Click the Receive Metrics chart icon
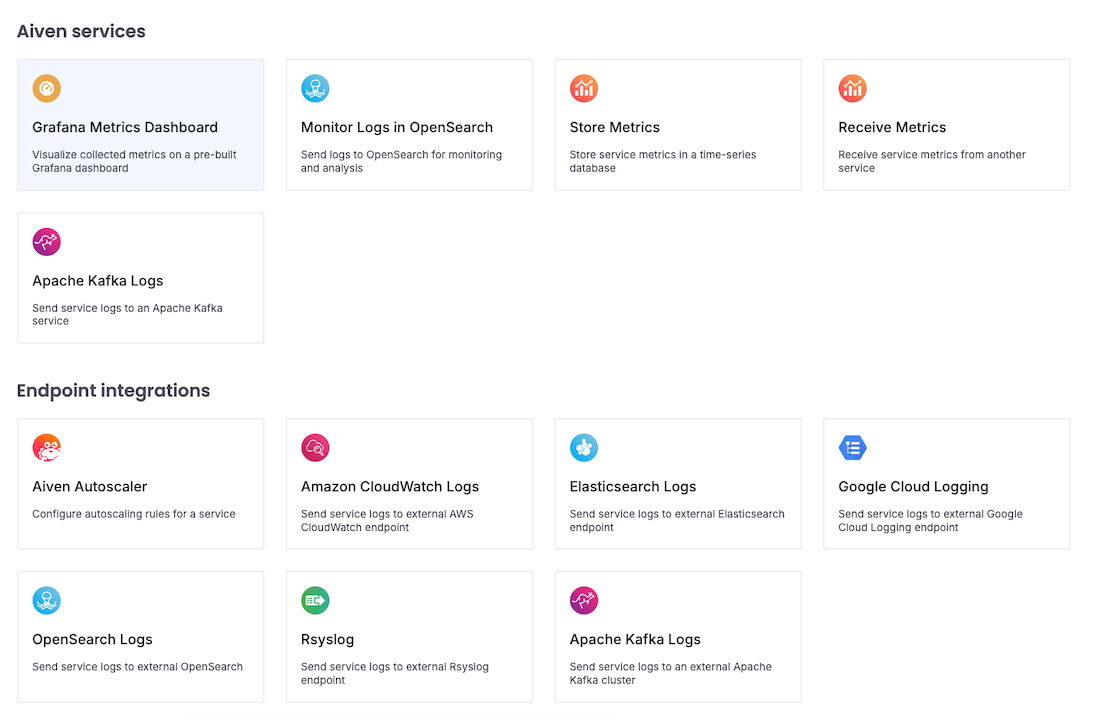The width and height of the screenshot is (1113, 720). 852,88
